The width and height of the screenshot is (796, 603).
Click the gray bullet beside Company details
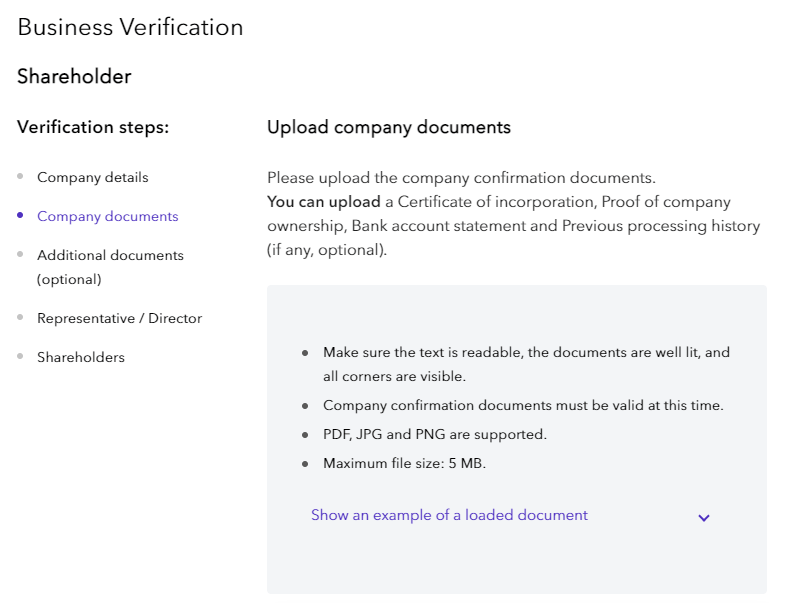pos(20,176)
